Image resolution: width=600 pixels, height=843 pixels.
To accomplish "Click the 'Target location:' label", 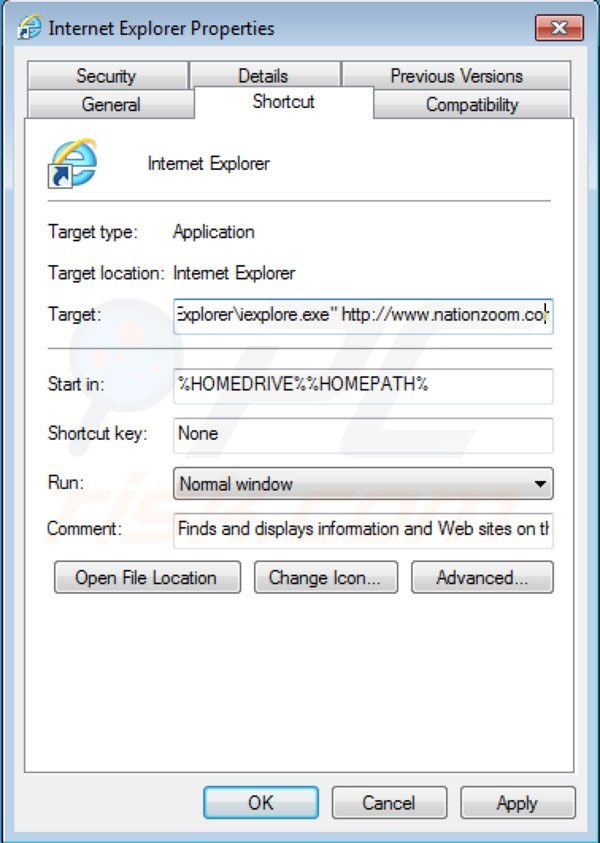I will [106, 273].
